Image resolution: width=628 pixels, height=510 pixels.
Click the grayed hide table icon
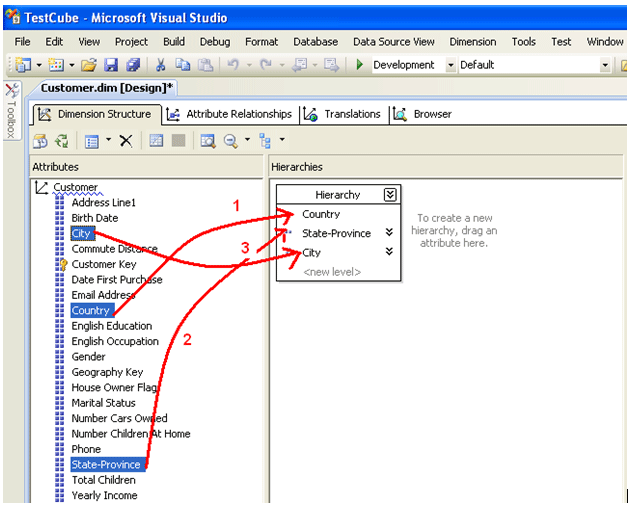(179, 141)
